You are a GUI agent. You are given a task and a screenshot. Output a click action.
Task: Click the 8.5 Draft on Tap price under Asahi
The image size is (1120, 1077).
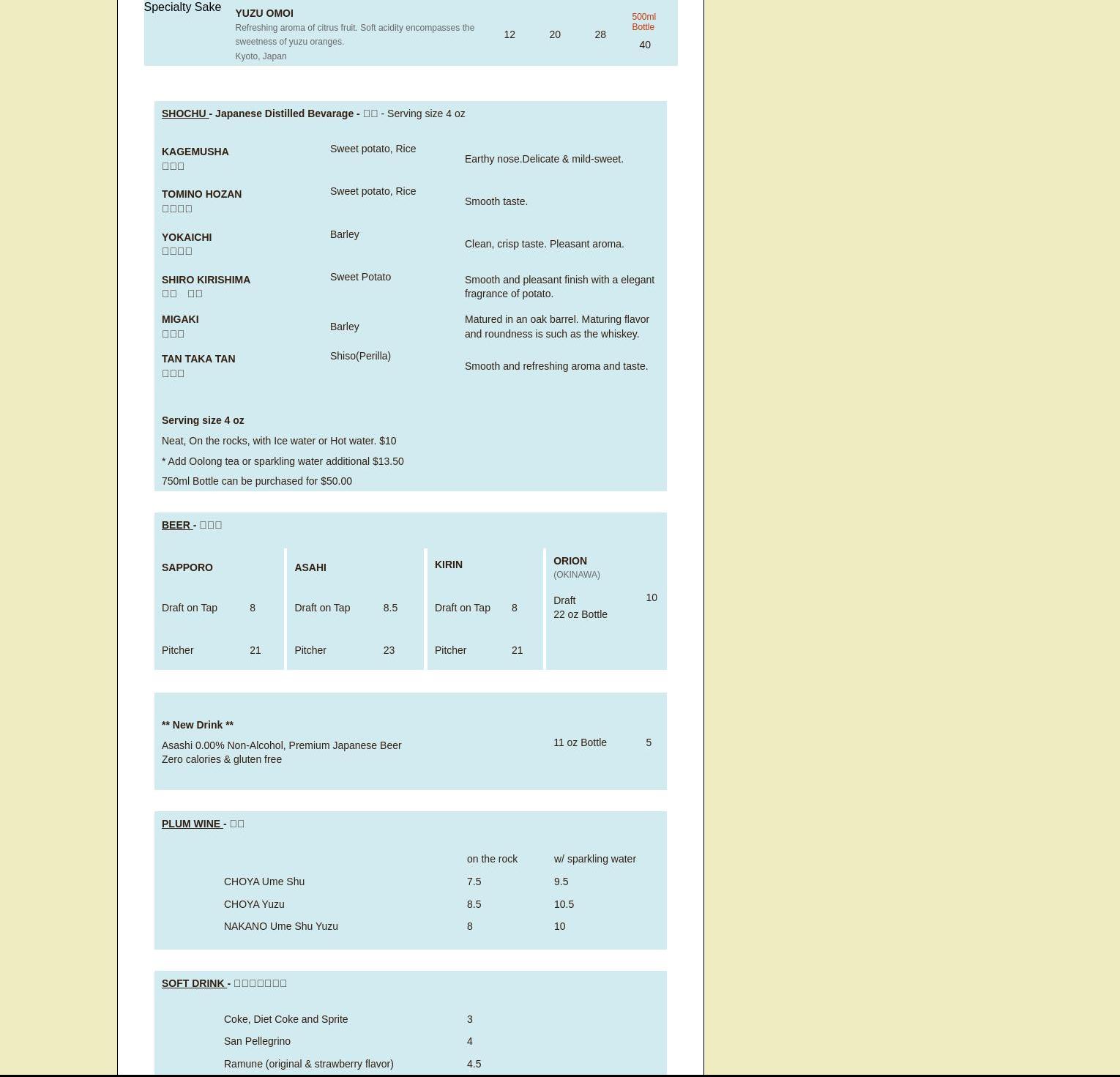click(390, 608)
